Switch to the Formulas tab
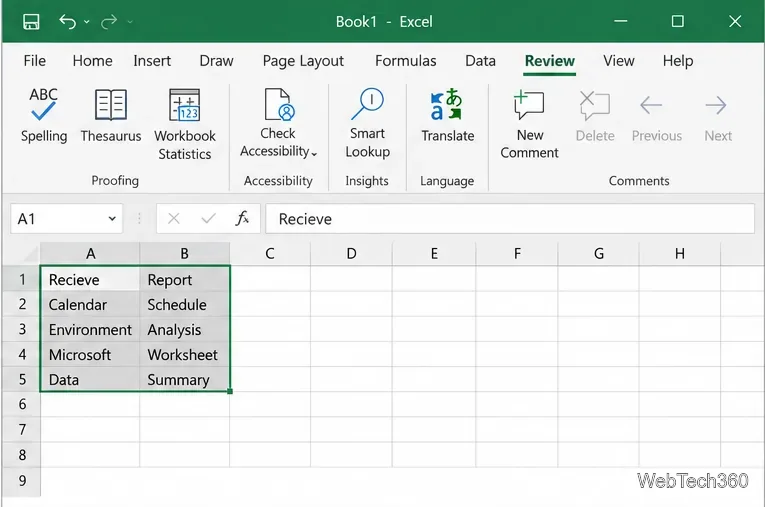The width and height of the screenshot is (765, 507). coord(405,61)
